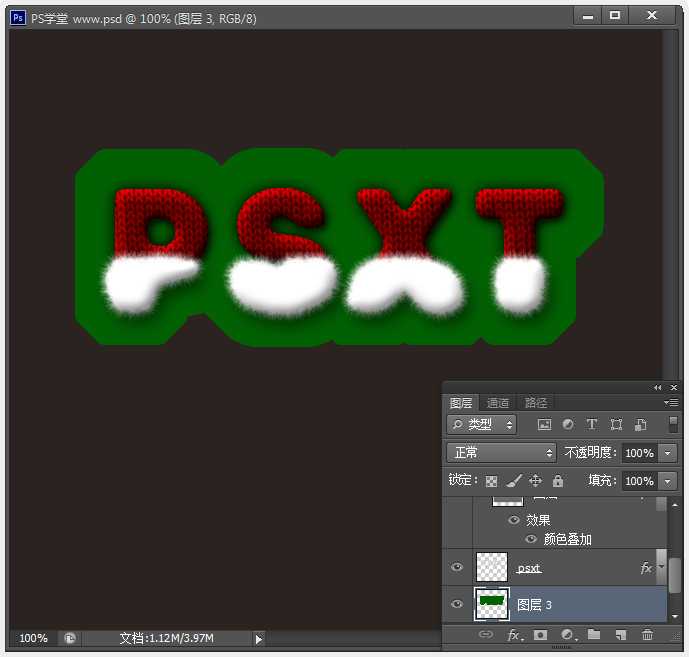
Task: Hide 图层 3 with its eye icon
Action: tap(457, 604)
